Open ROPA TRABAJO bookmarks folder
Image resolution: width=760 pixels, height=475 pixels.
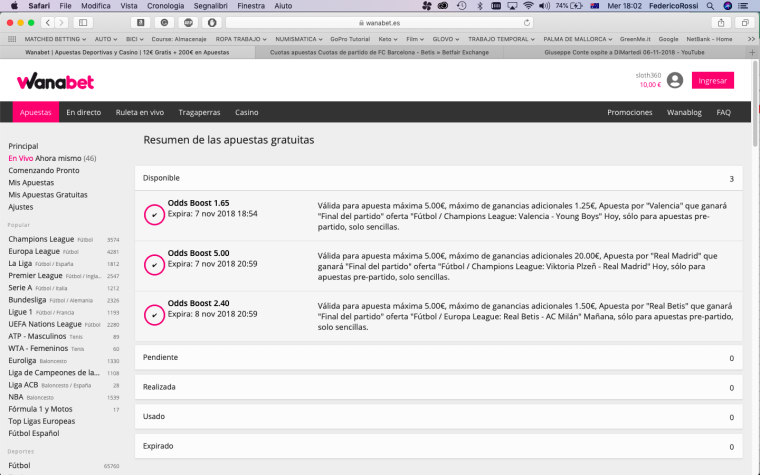(x=241, y=39)
